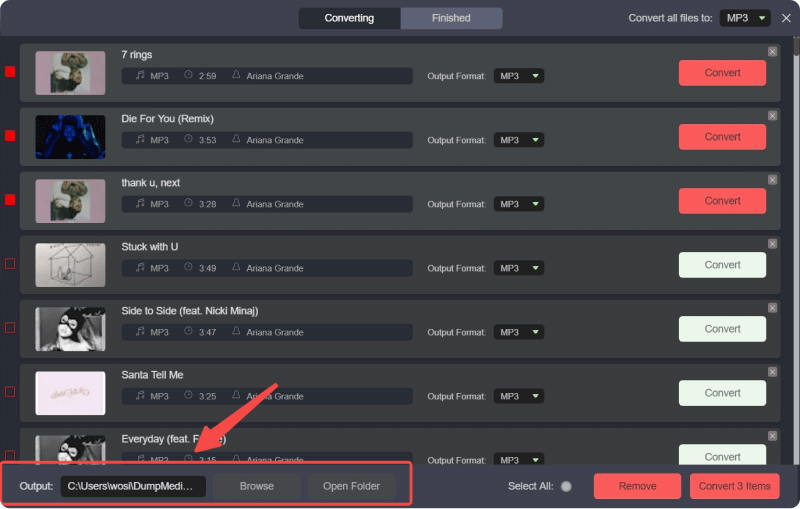Screen dimensions: 800x509
Task: Check the Everyday checkbox
Action: click(10, 455)
